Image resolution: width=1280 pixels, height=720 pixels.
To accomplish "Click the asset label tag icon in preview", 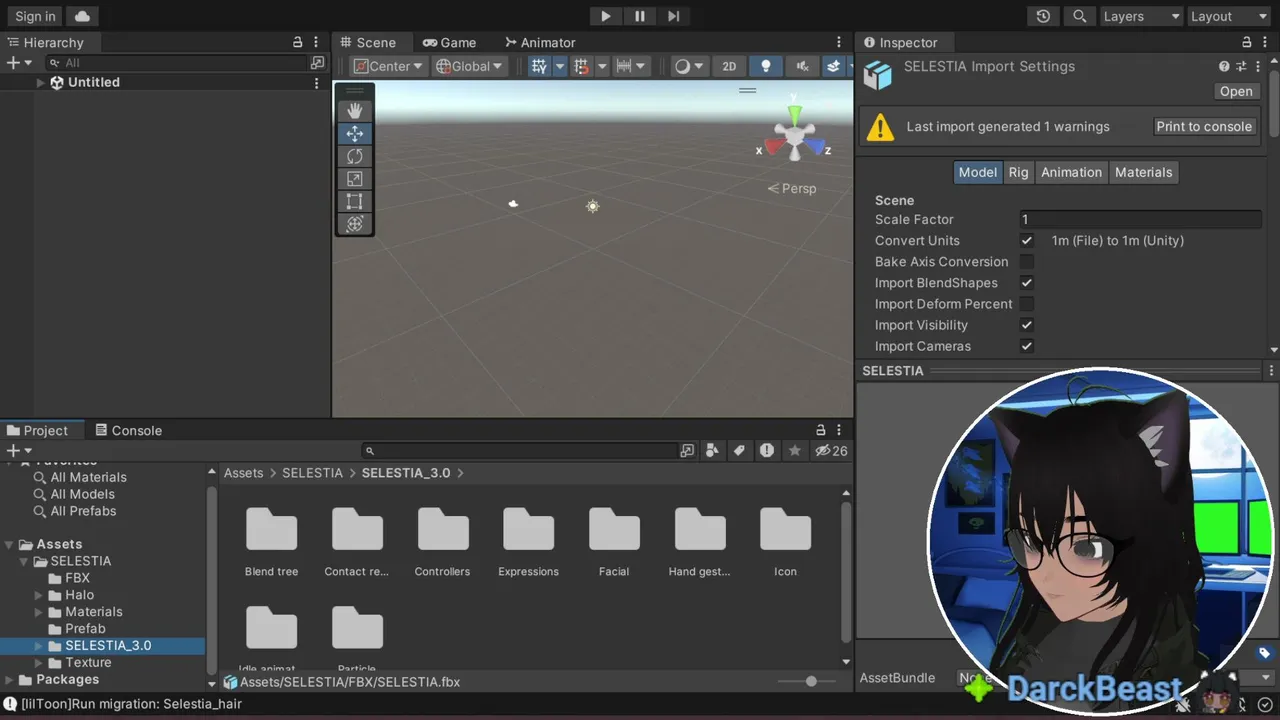I will click(x=1264, y=654).
